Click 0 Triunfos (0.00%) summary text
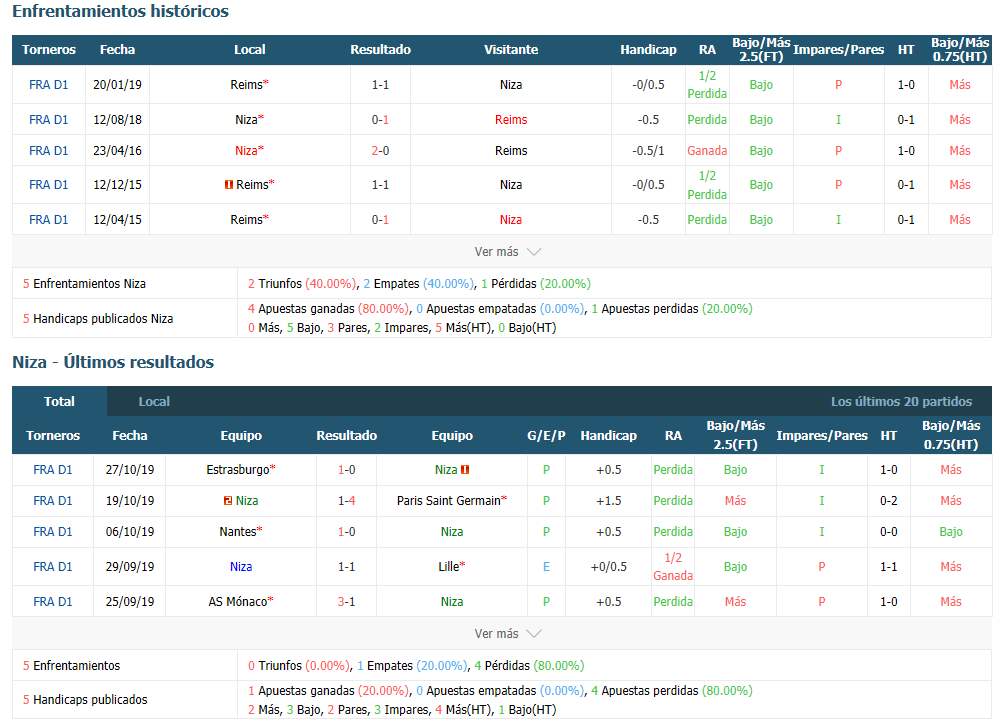 299,666
